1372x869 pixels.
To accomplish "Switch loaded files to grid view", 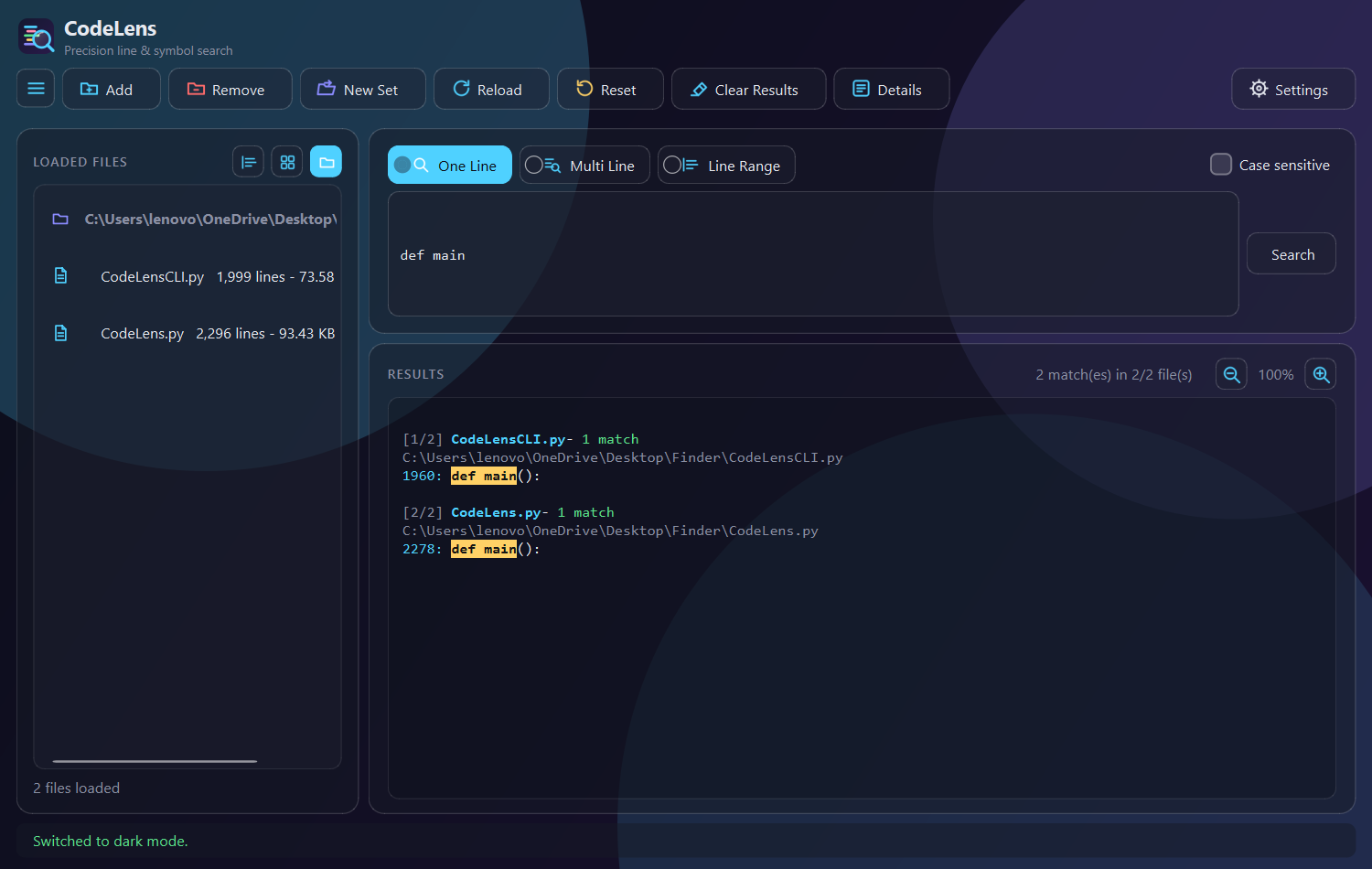I will coord(287,162).
